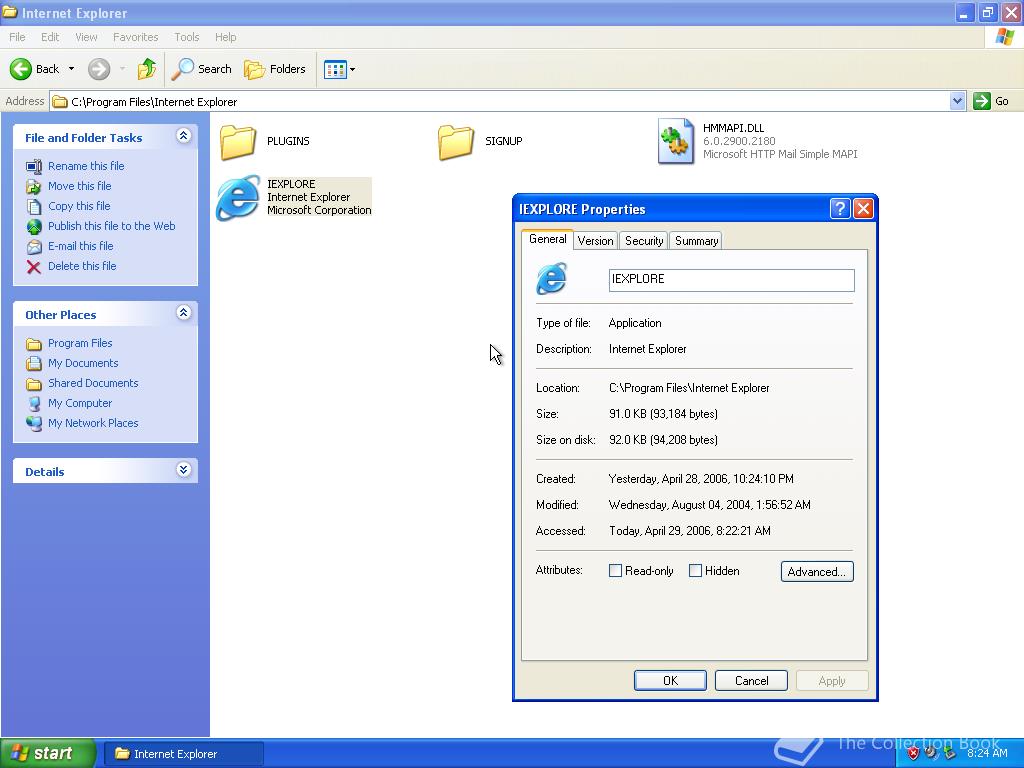Viewport: 1024px width, 768px height.
Task: Click OK in IEXPLORE Properties
Action: [x=670, y=680]
